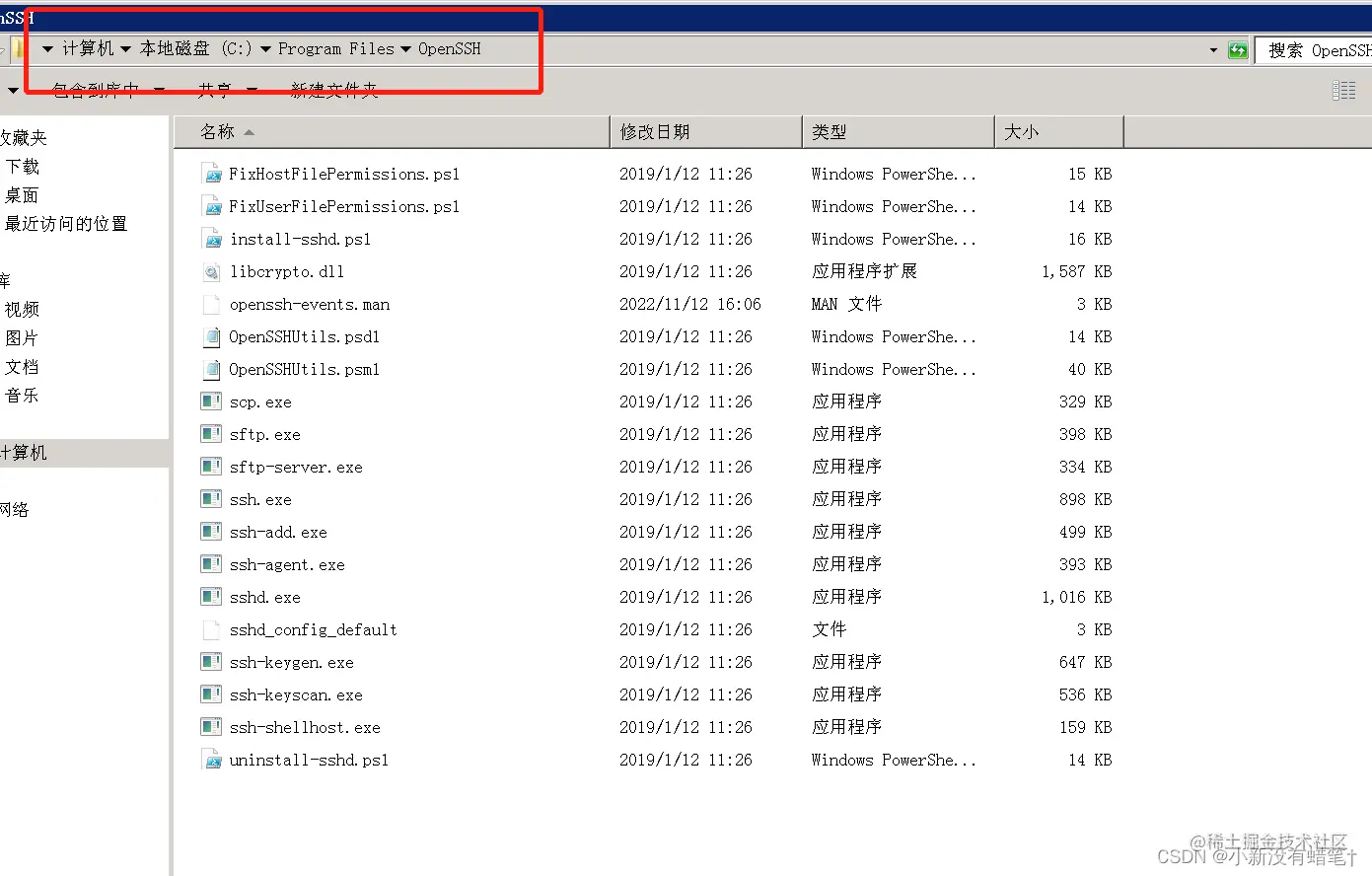Click the ssh.exe application icon

tap(211, 499)
